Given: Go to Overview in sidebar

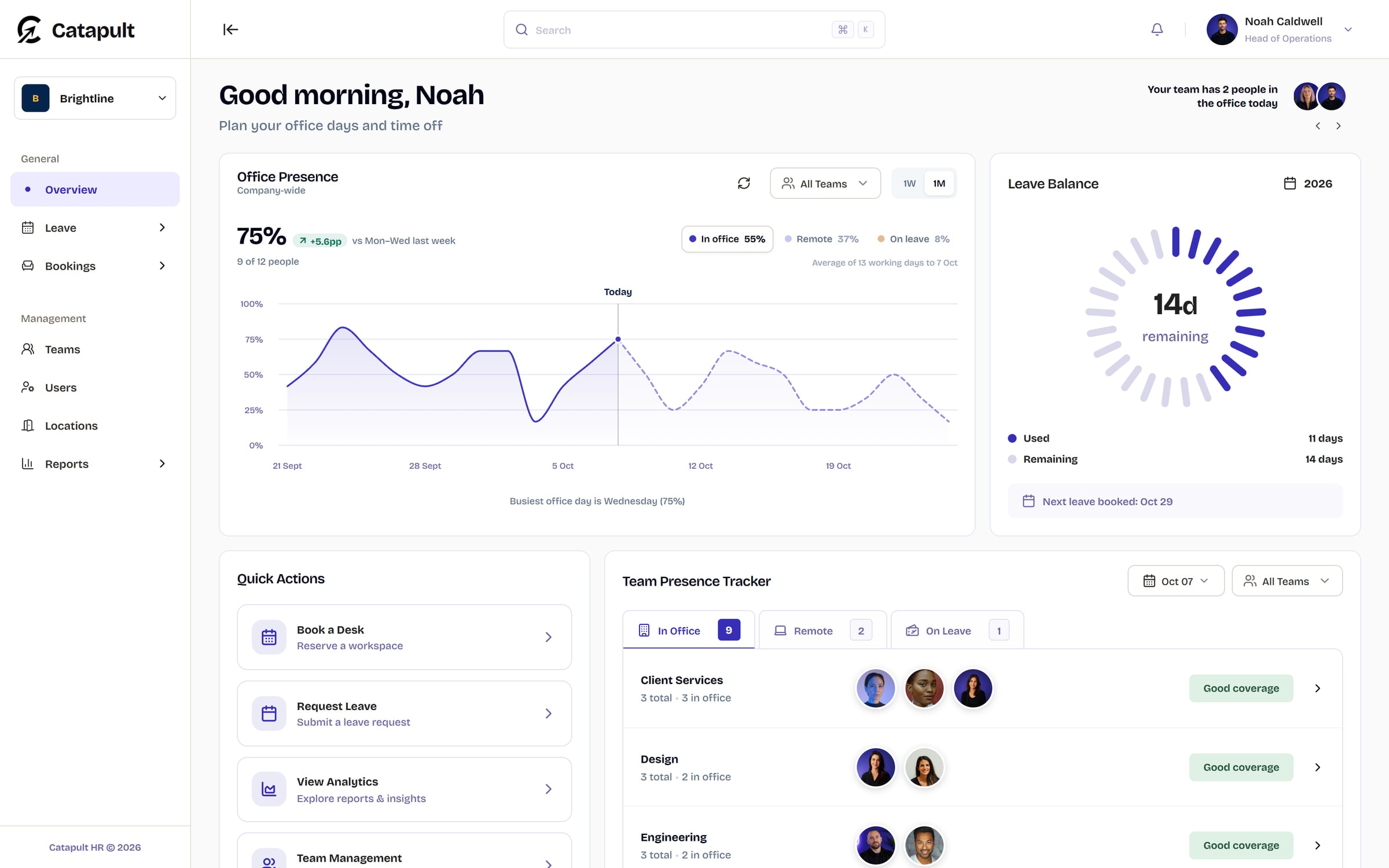Looking at the screenshot, I should [95, 189].
